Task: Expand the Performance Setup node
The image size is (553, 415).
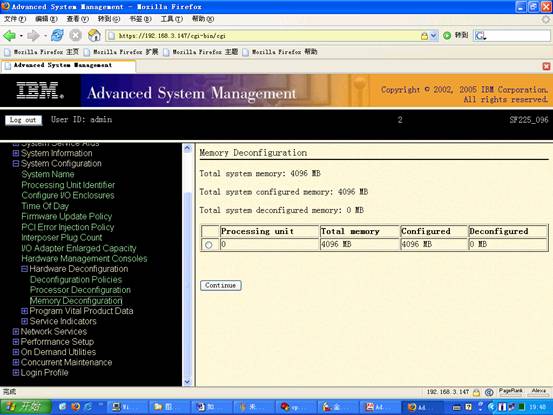Action: pos(16,342)
